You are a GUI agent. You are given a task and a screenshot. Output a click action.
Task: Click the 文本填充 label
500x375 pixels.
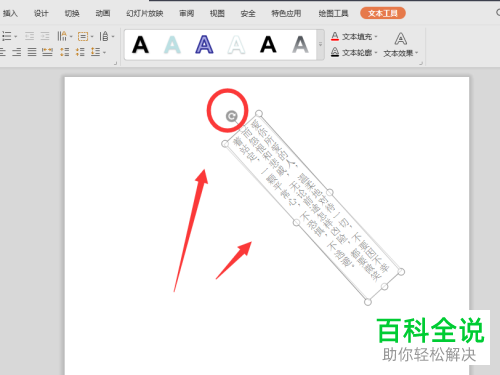point(357,36)
